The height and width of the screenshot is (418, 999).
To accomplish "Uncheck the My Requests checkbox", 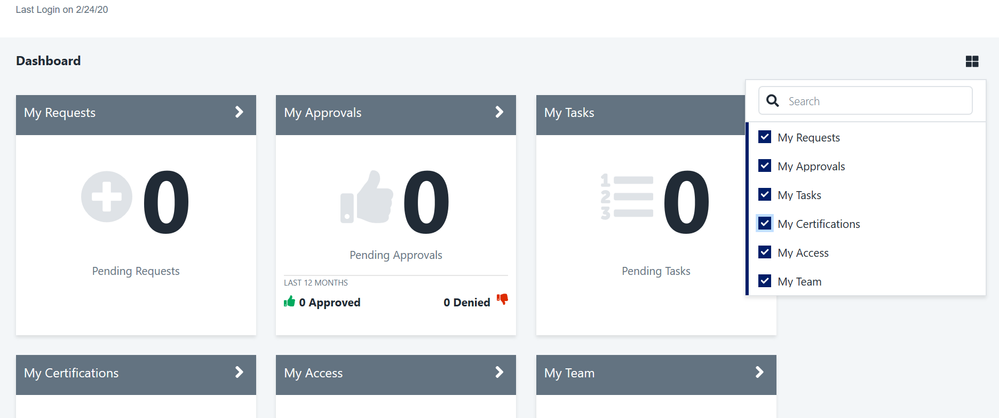I will [x=765, y=137].
